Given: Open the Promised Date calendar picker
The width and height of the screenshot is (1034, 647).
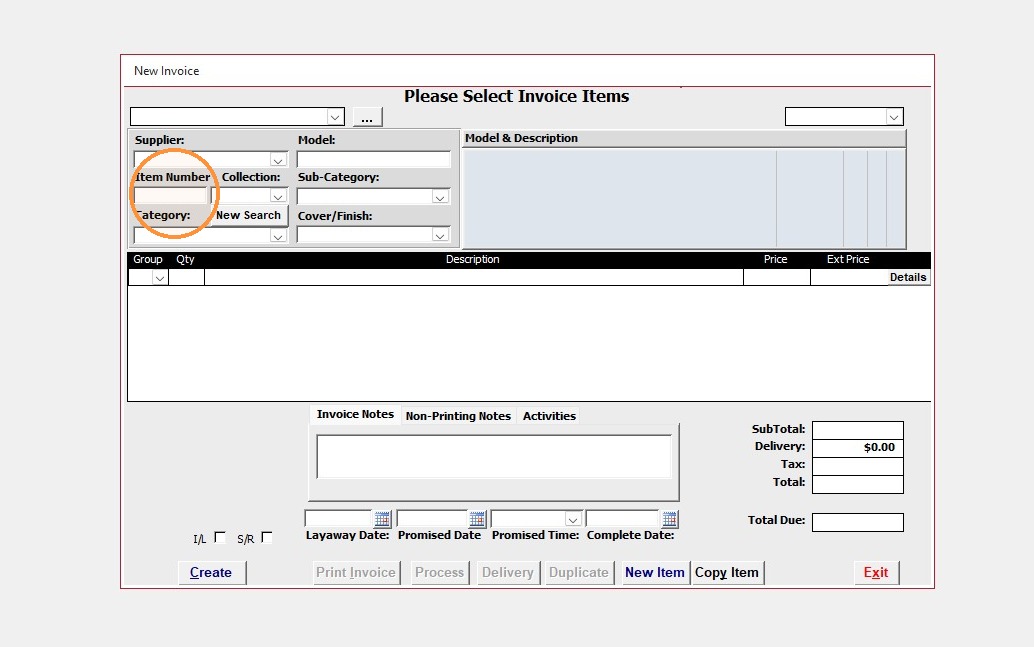Looking at the screenshot, I should 477,519.
